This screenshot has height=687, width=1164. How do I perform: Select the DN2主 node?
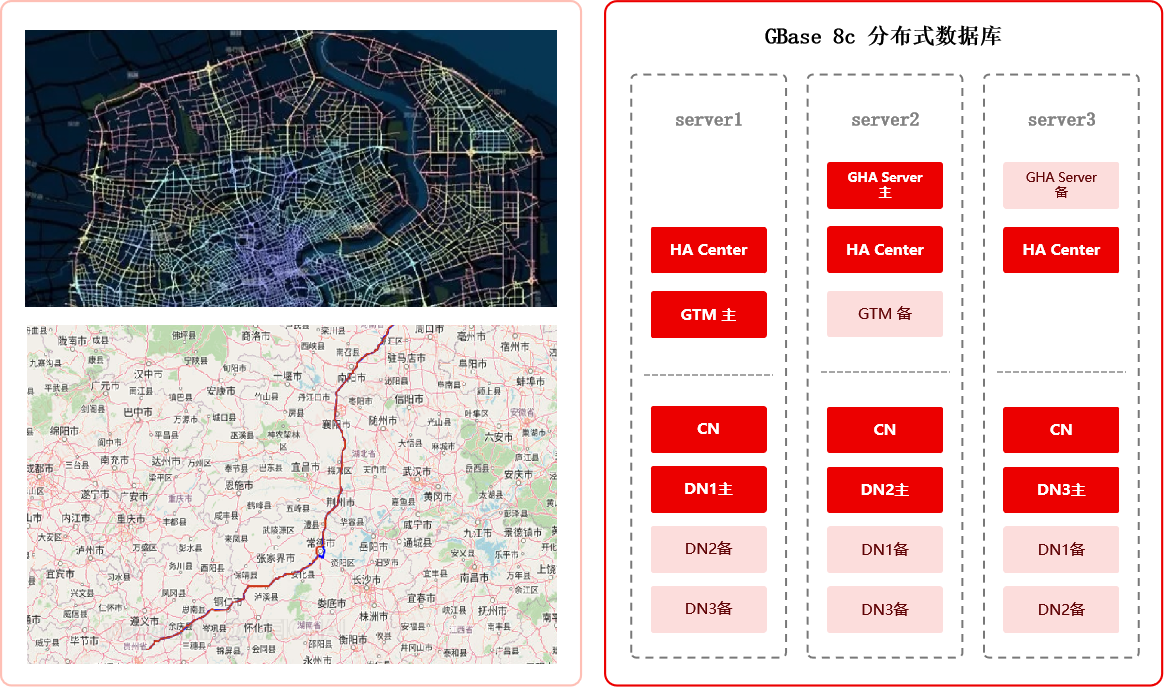pyautogui.click(x=885, y=489)
